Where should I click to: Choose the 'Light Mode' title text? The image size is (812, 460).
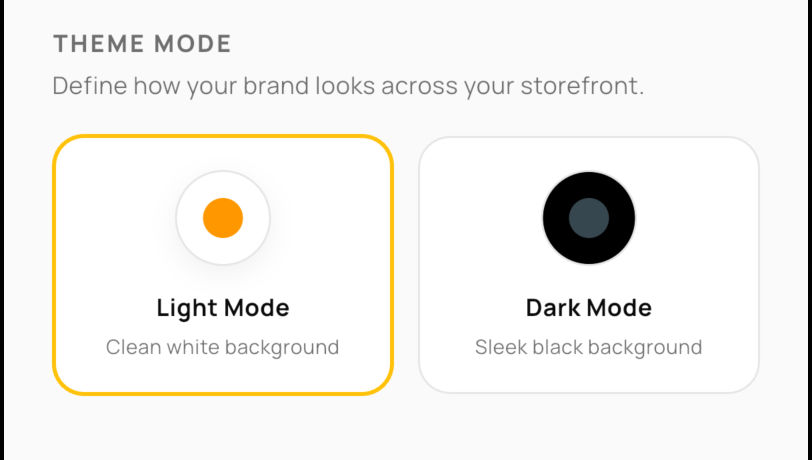coord(223,308)
